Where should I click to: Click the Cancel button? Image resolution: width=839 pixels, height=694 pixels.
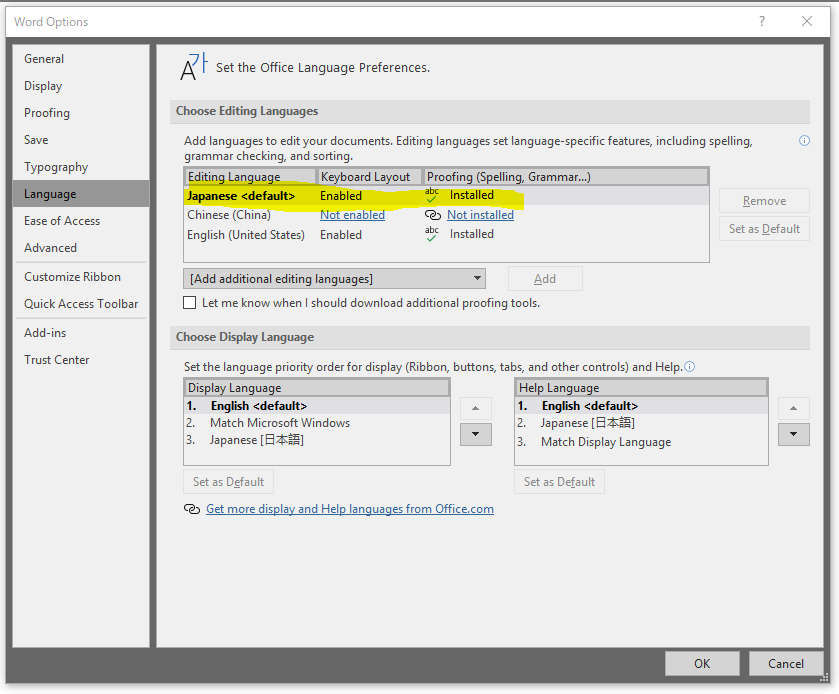(785, 664)
